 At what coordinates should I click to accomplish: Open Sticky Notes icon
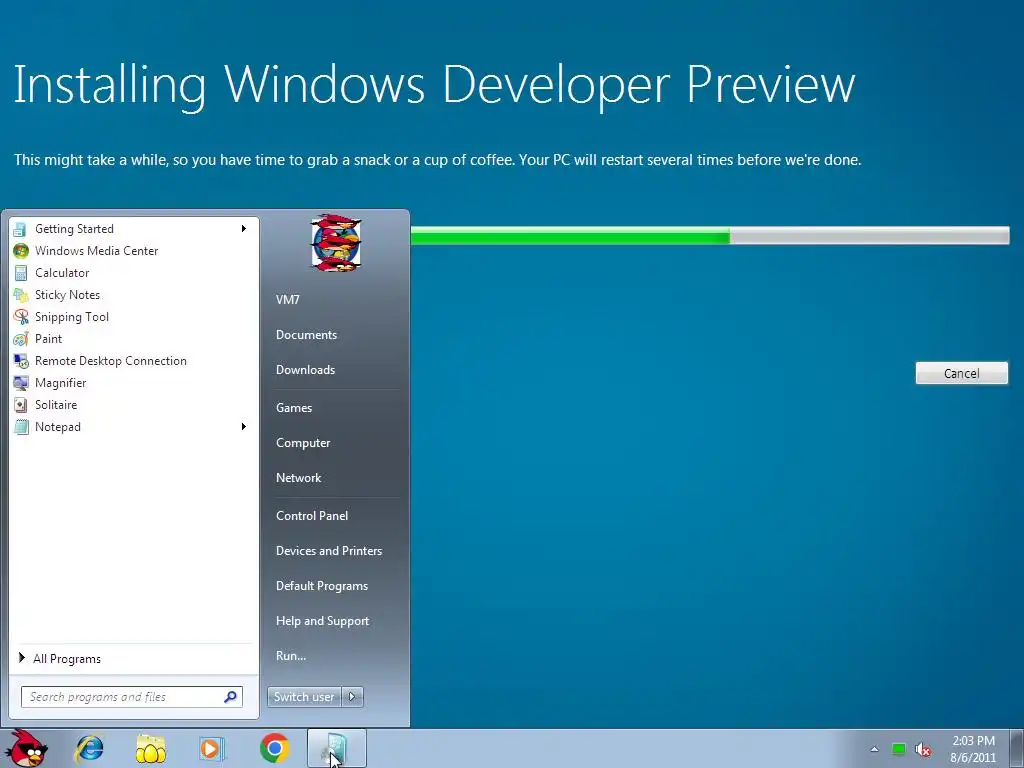click(21, 295)
